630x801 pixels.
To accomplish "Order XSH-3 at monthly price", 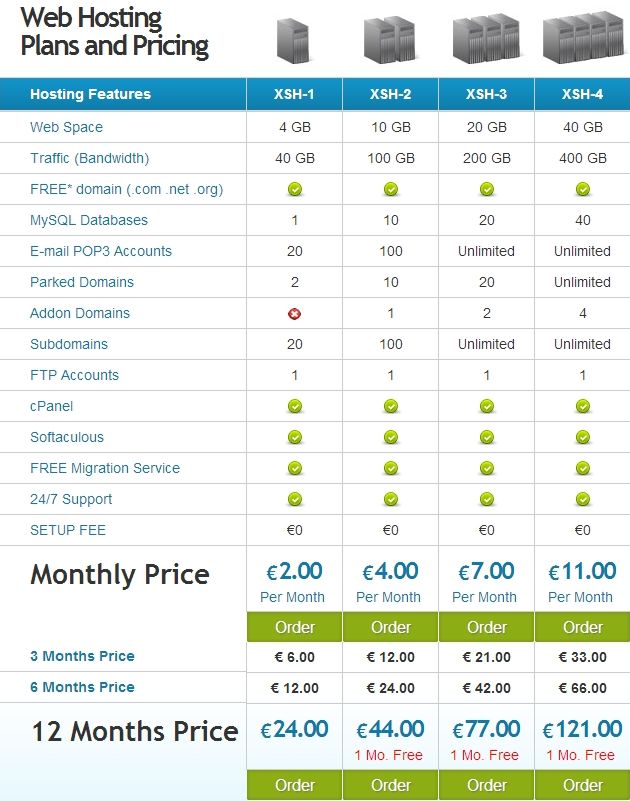I will (487, 627).
